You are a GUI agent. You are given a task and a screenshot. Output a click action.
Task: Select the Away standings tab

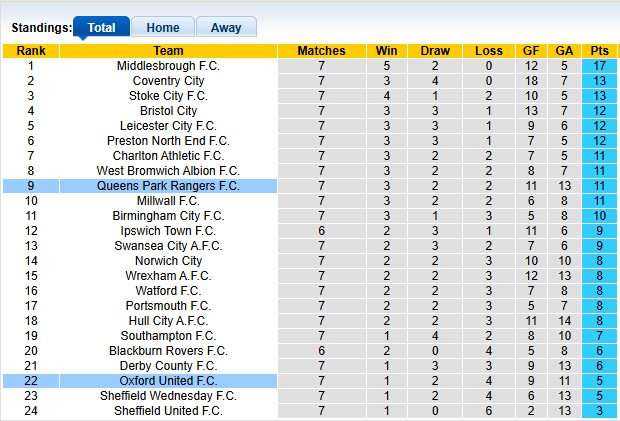coord(226,28)
